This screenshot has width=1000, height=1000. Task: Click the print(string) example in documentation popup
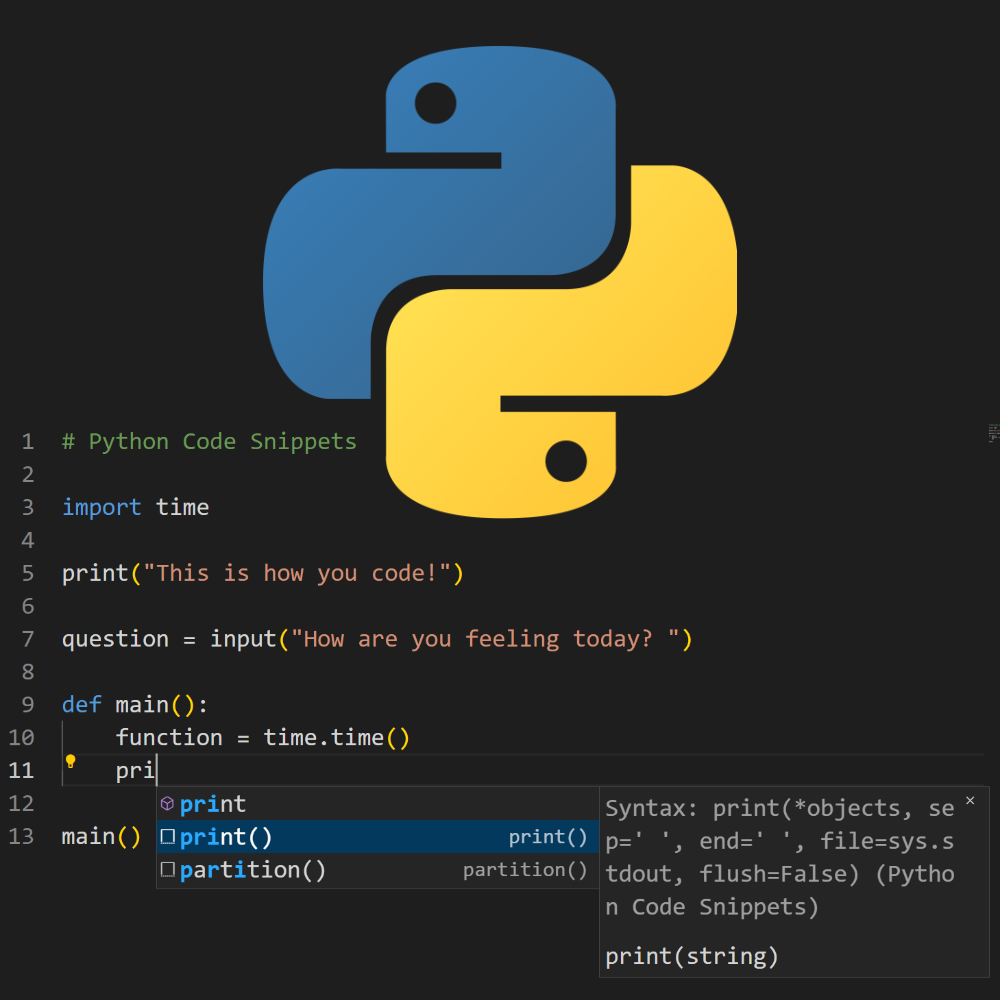tap(691, 956)
